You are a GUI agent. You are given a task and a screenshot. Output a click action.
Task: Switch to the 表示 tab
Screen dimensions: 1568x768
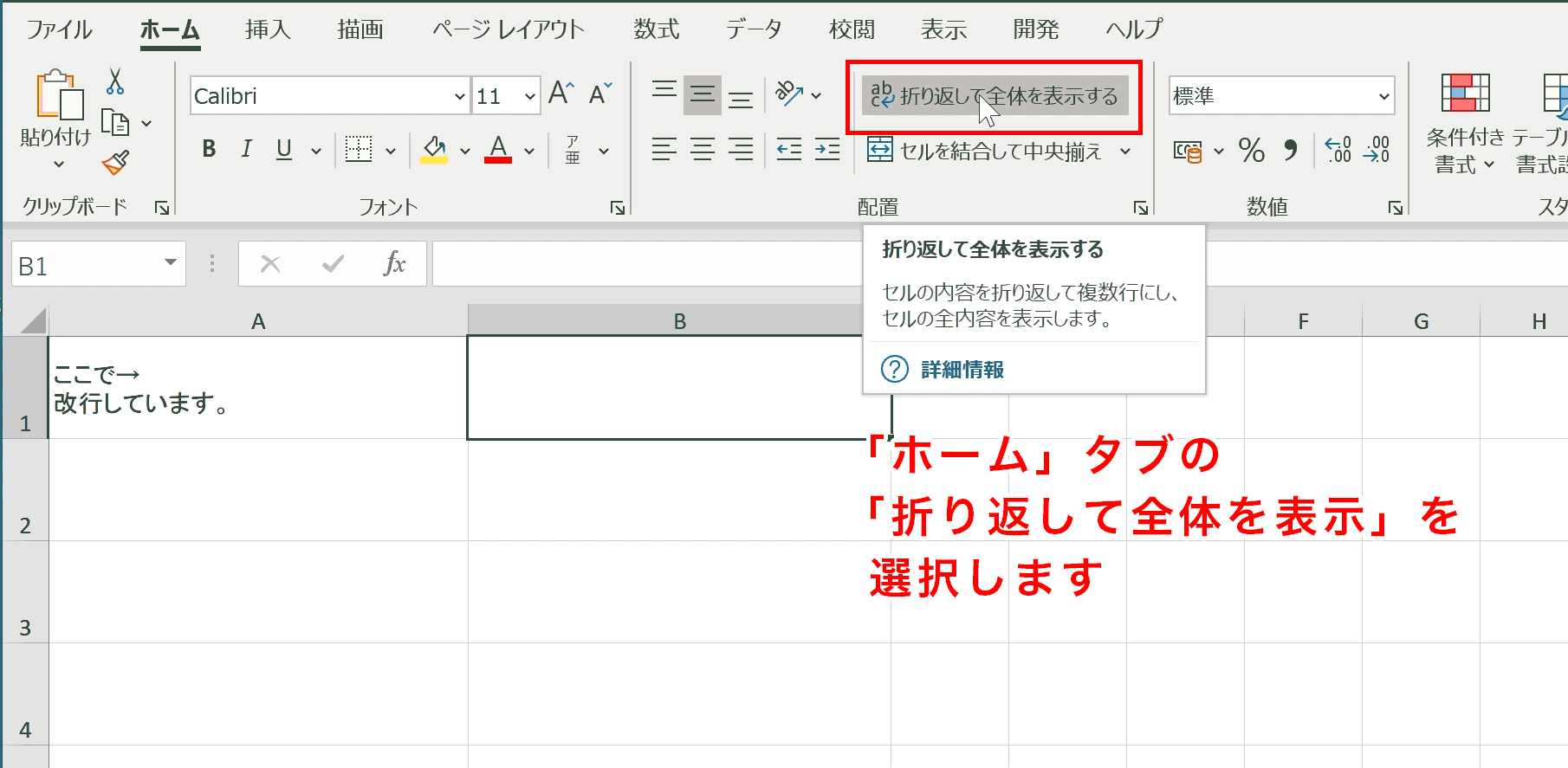click(943, 29)
